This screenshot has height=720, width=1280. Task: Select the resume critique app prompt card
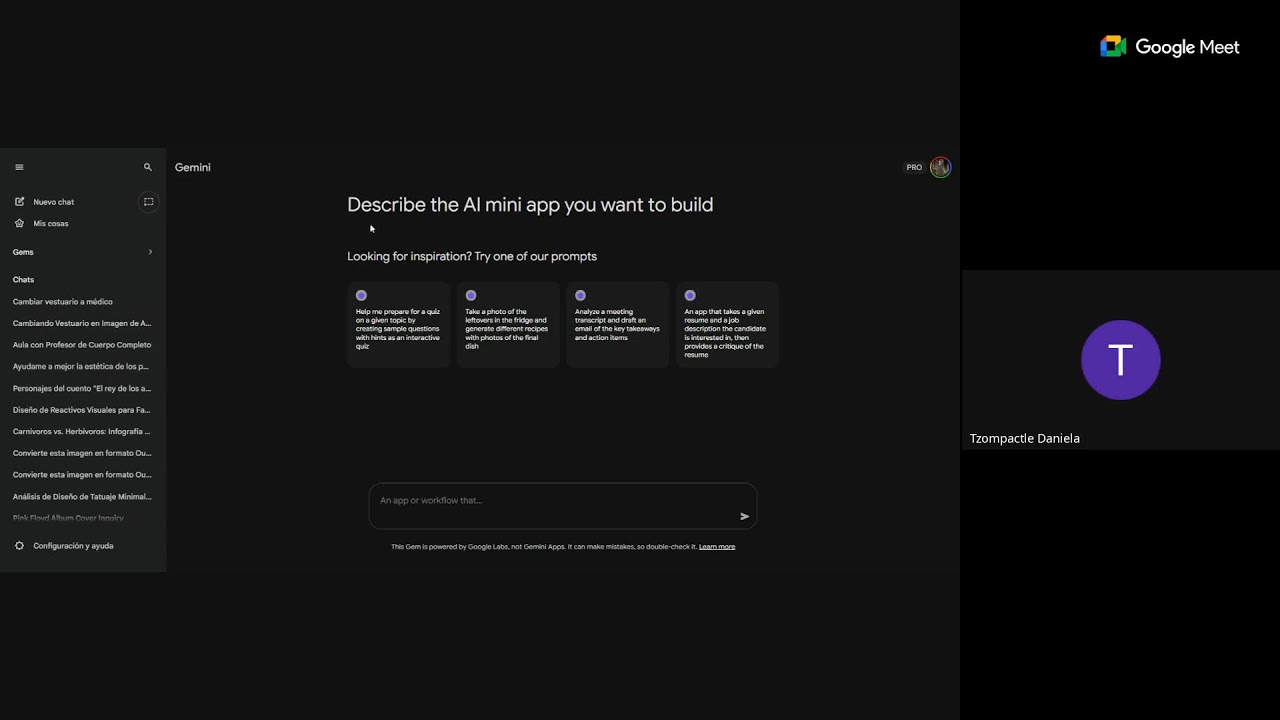point(727,325)
